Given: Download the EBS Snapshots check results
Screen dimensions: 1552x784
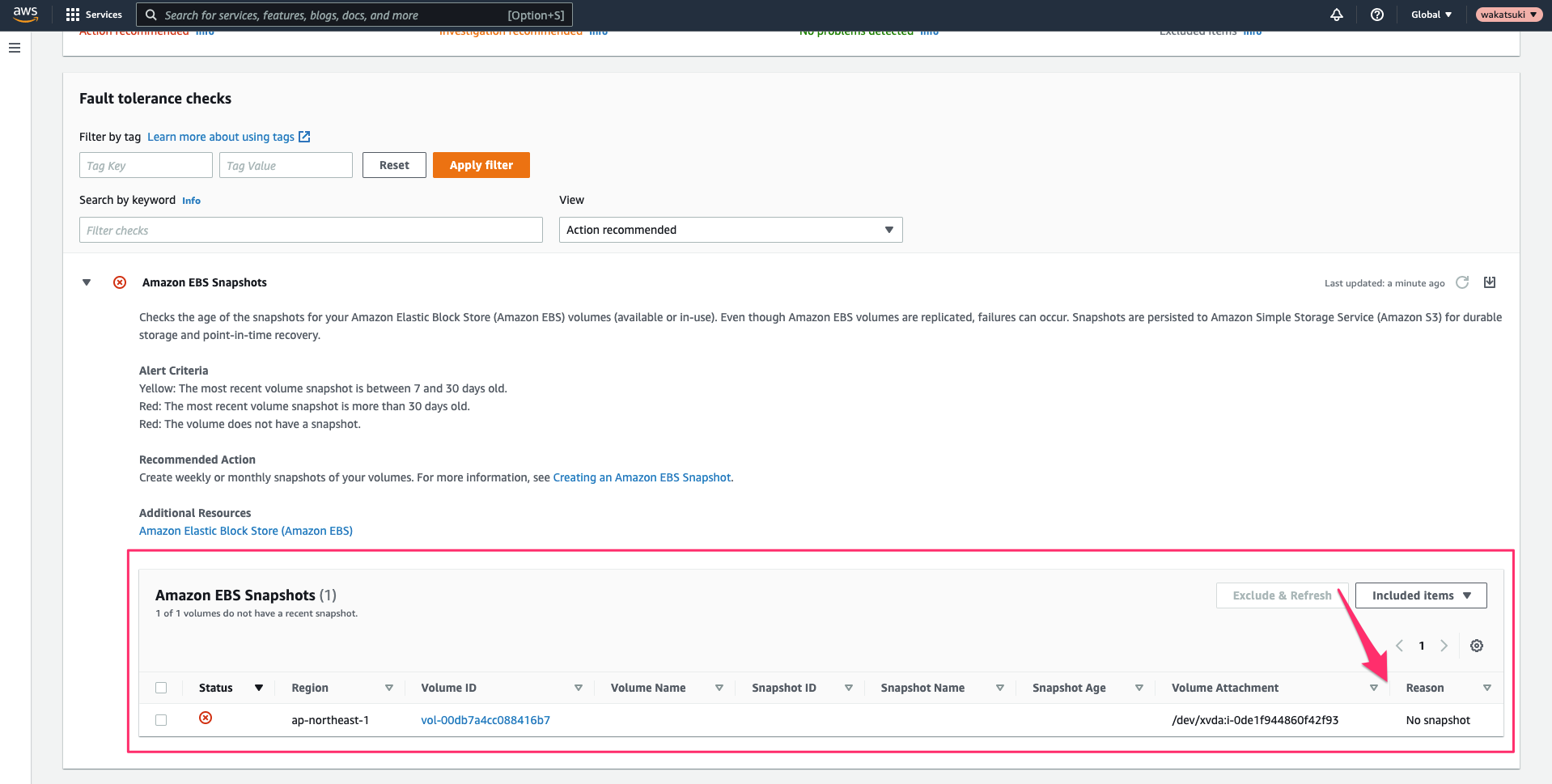Looking at the screenshot, I should coord(1490,282).
